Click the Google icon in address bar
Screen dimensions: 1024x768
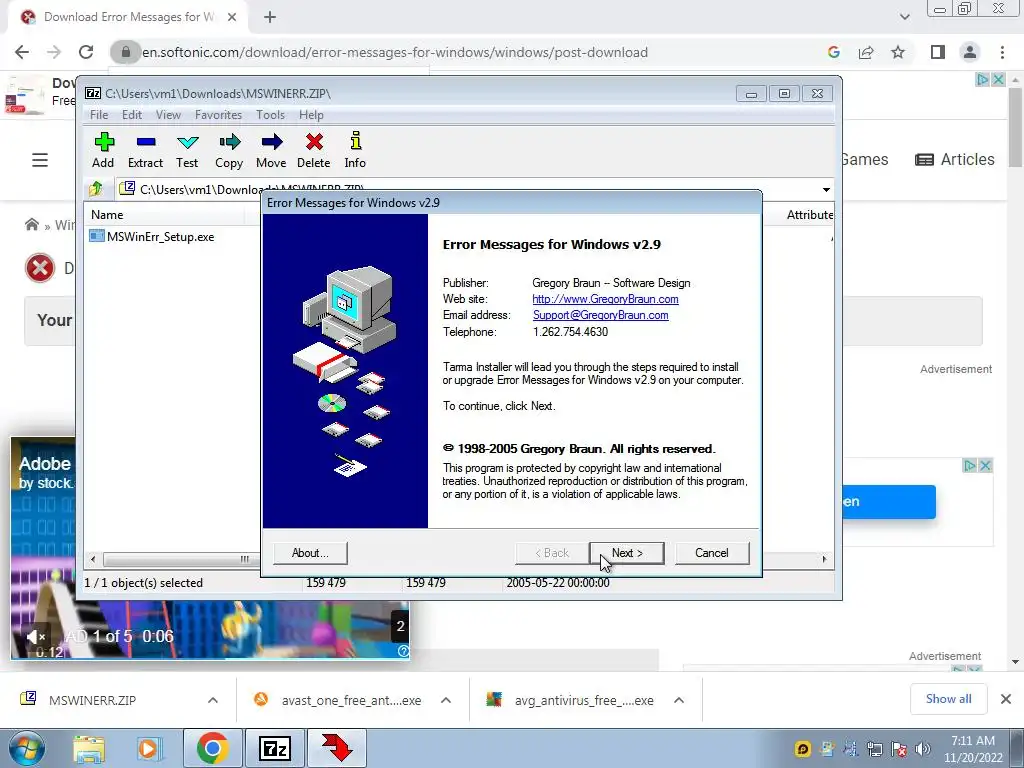(x=833, y=52)
